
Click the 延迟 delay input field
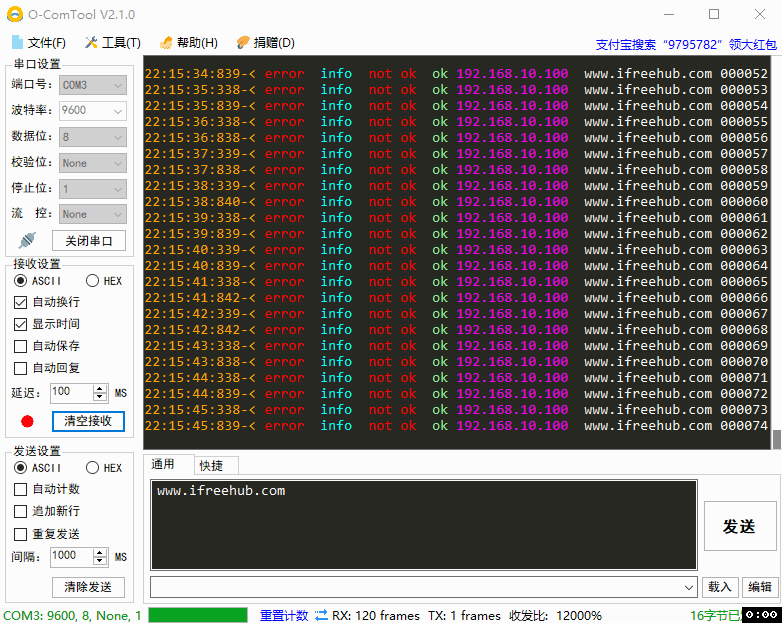tap(72, 393)
